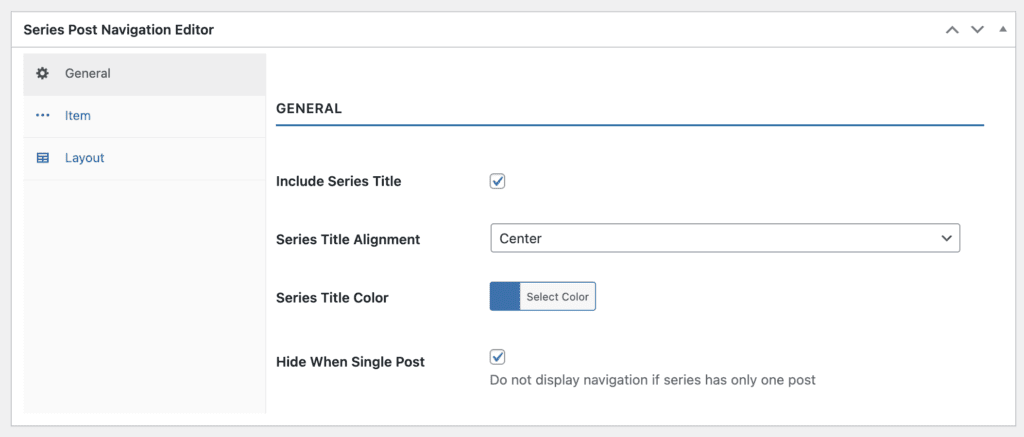Select the Layout tab
The height and width of the screenshot is (437, 1024).
[85, 158]
